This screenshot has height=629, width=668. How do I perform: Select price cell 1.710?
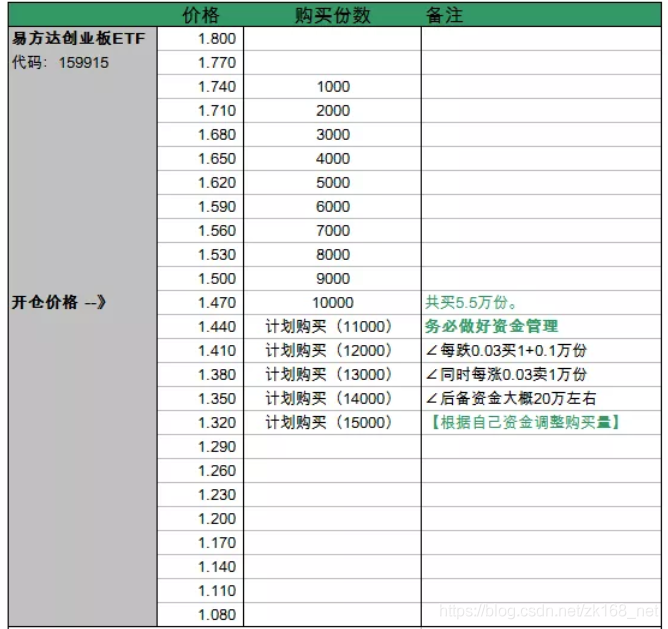pos(200,111)
